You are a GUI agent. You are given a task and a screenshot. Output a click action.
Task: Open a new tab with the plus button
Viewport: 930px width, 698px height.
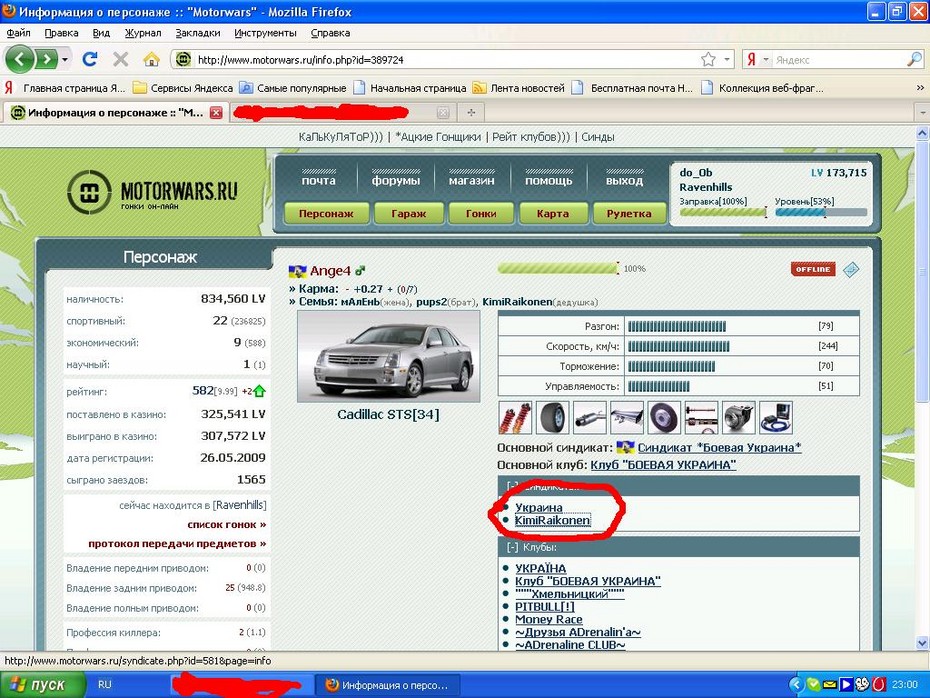tap(471, 112)
